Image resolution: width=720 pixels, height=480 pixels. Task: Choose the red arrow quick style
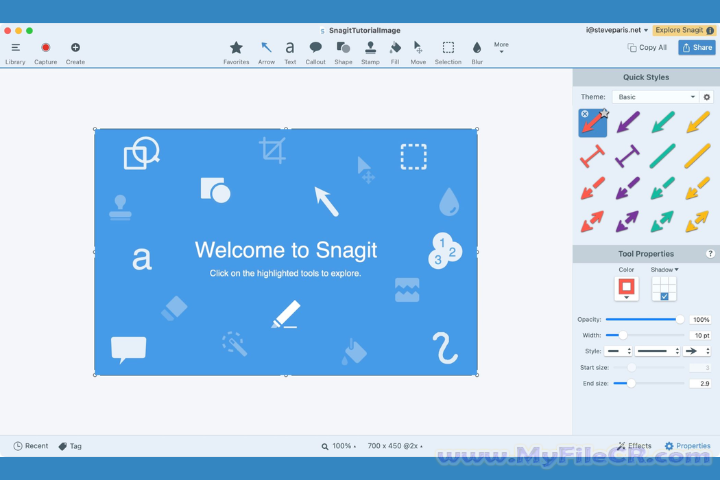point(593,123)
